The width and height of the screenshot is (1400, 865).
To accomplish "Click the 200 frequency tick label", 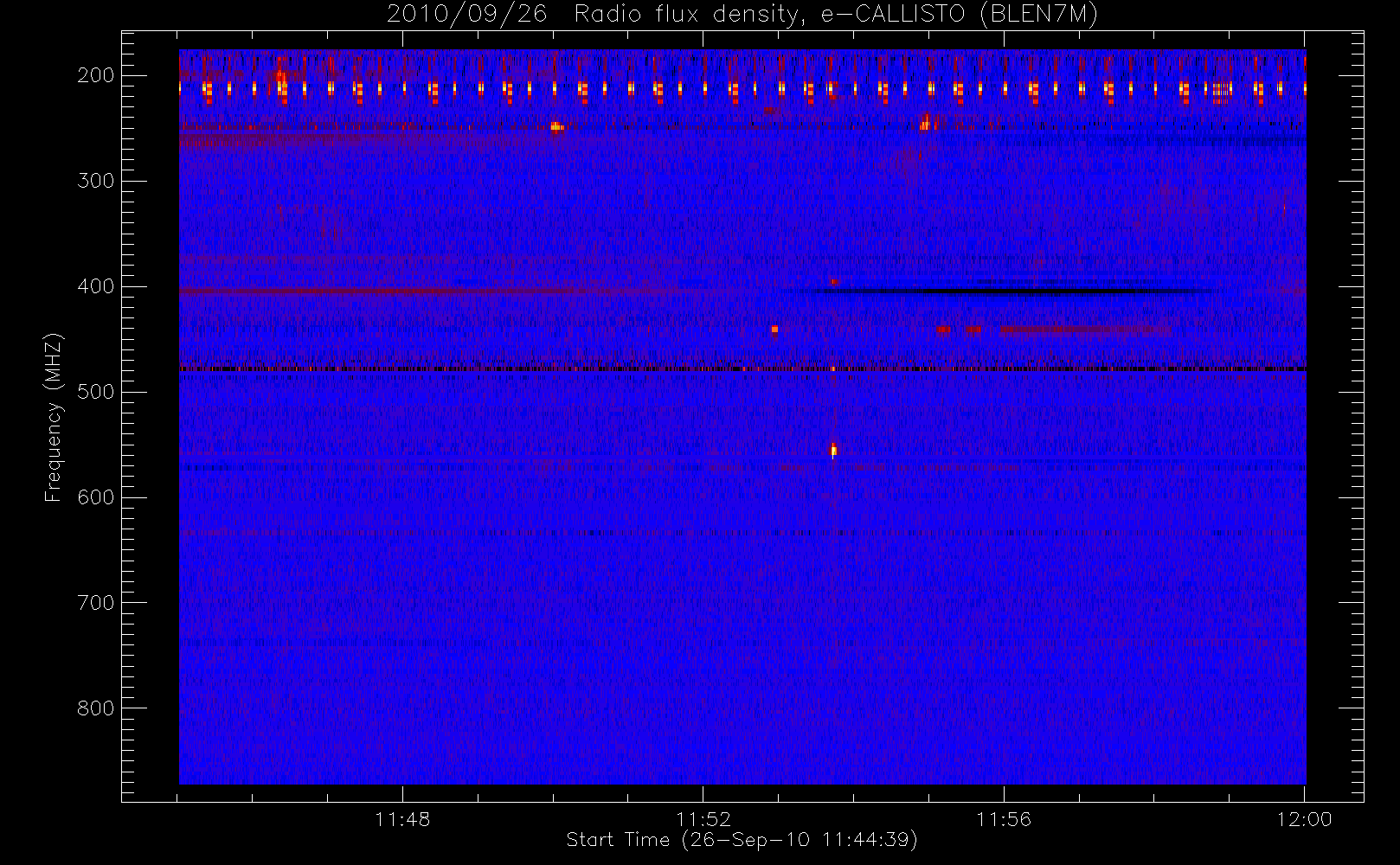I will tap(96, 75).
